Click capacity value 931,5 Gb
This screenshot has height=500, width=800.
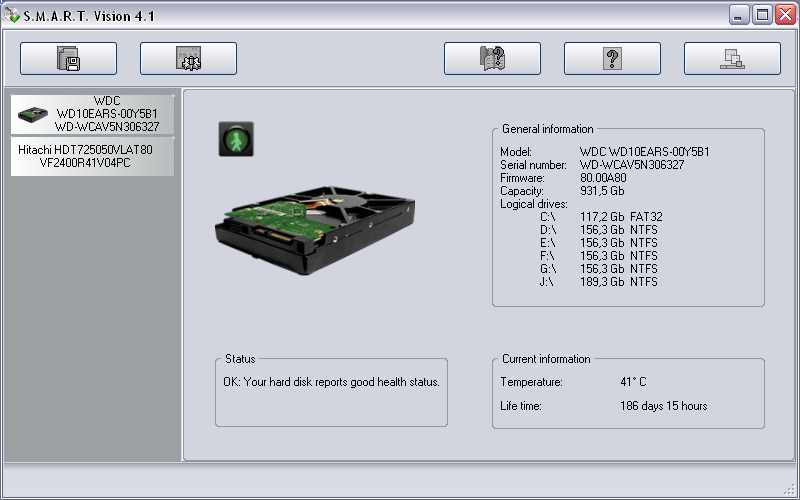point(602,191)
